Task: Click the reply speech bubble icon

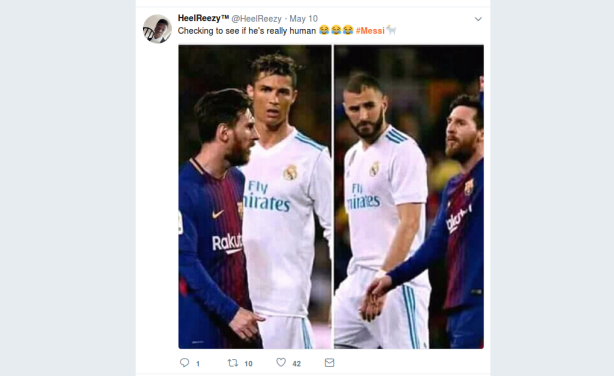Action: pyautogui.click(x=184, y=363)
